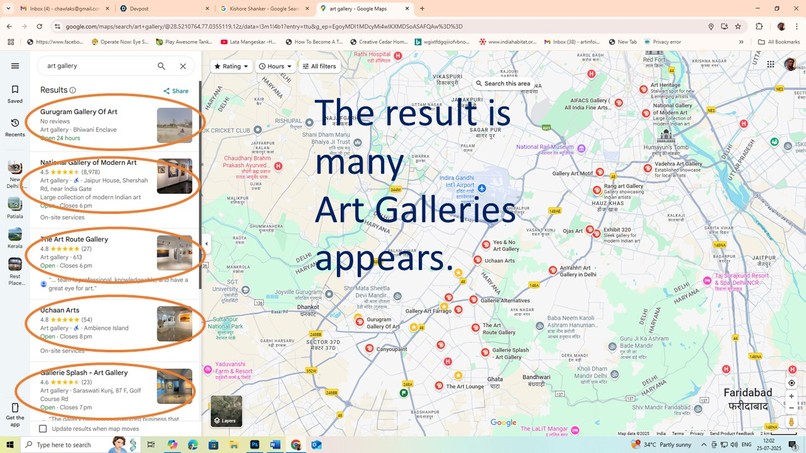Click The Art Lounge map pin
Screen dimensions: 806x453
point(439,386)
